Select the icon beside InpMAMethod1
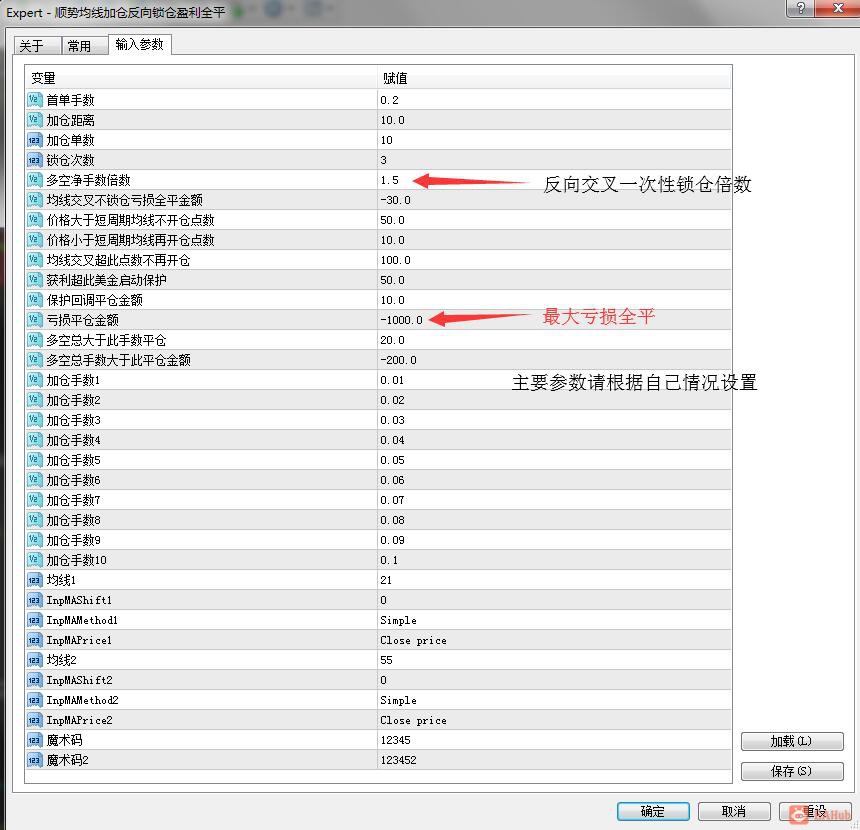The height and width of the screenshot is (830, 860). (35, 620)
